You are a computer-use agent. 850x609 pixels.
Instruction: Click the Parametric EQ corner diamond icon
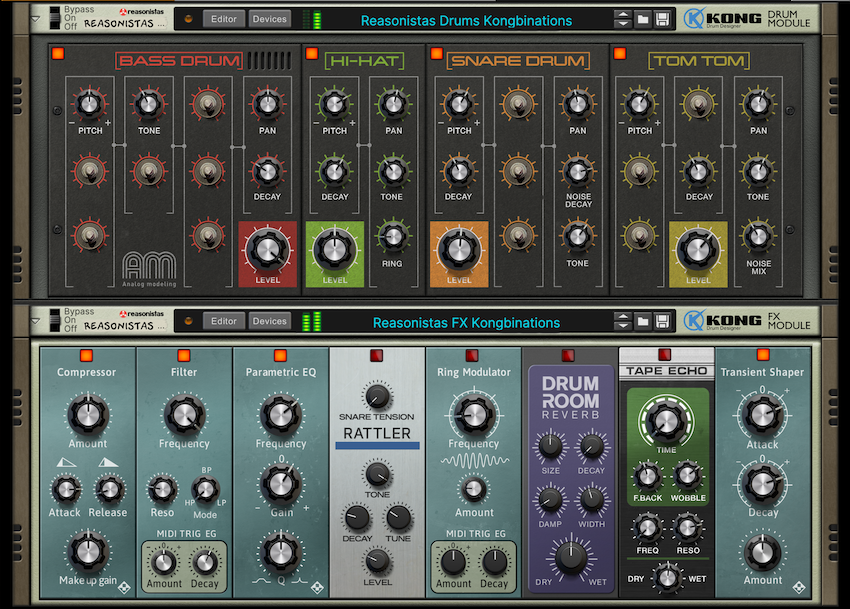318,587
